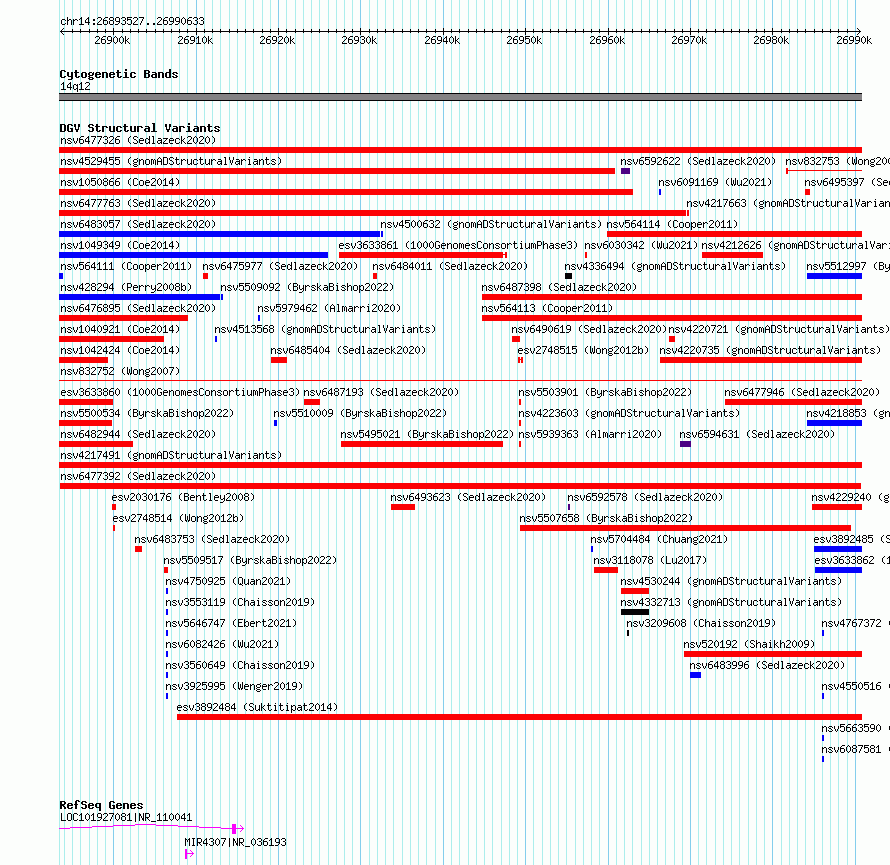Select the esv3892484 (Suktitipat2014) red bar

[x=519, y=717]
